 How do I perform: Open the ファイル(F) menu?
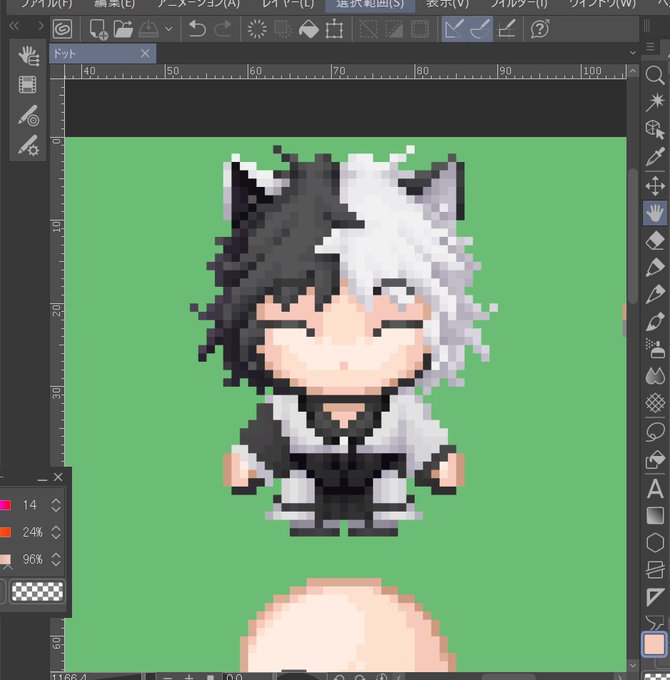coord(46,4)
